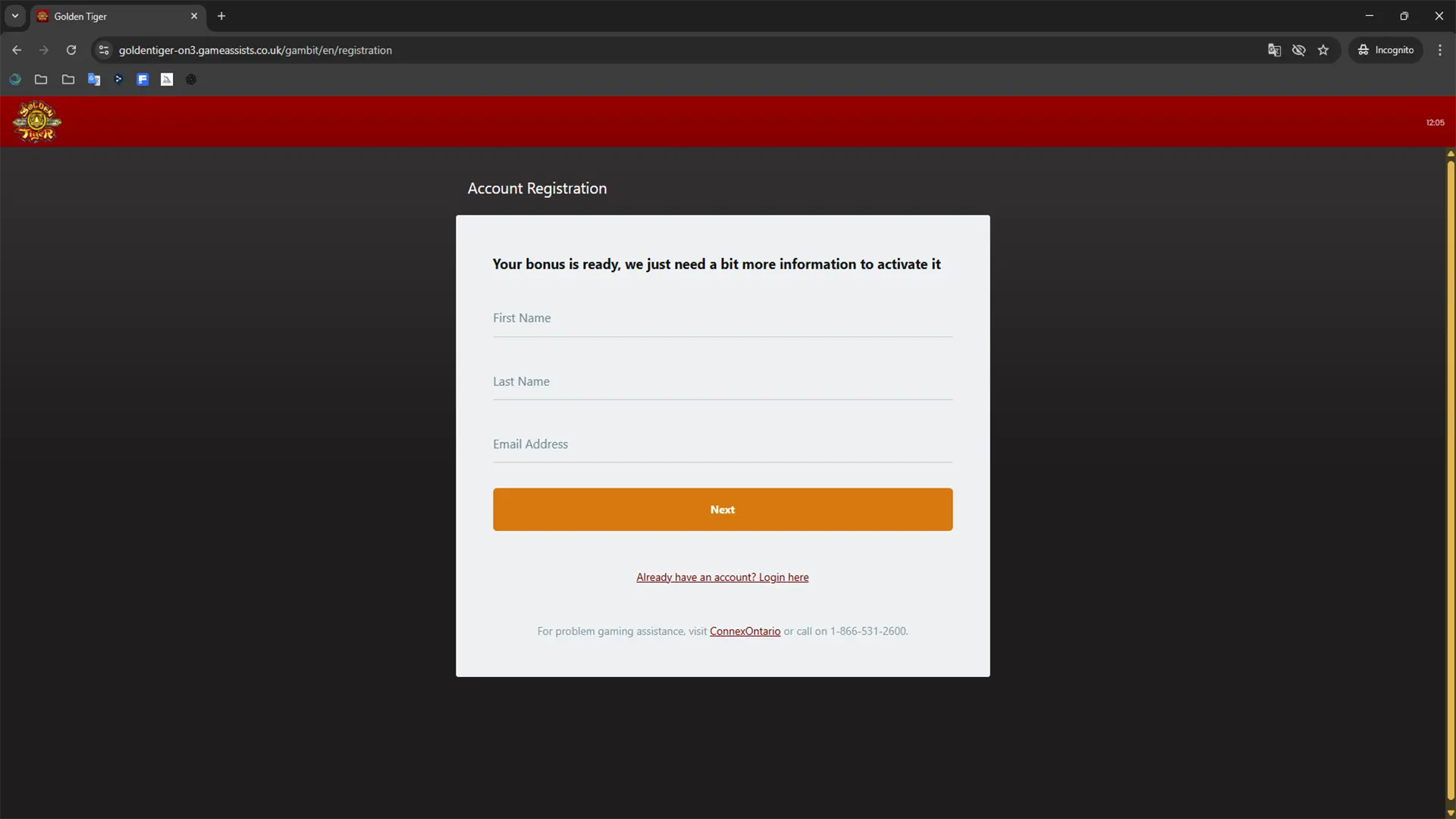Open the ChatGPT bookmark icon
The width and height of the screenshot is (1456, 819).
pos(191,80)
